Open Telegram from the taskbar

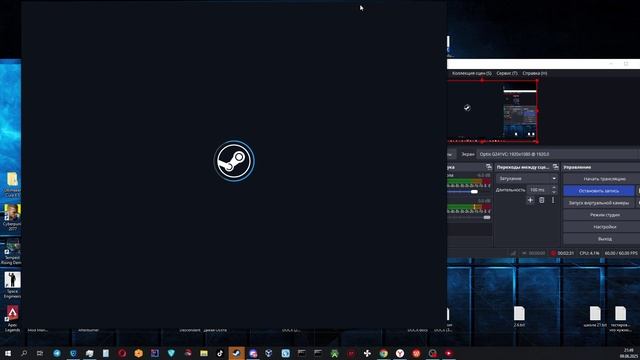click(x=57, y=353)
